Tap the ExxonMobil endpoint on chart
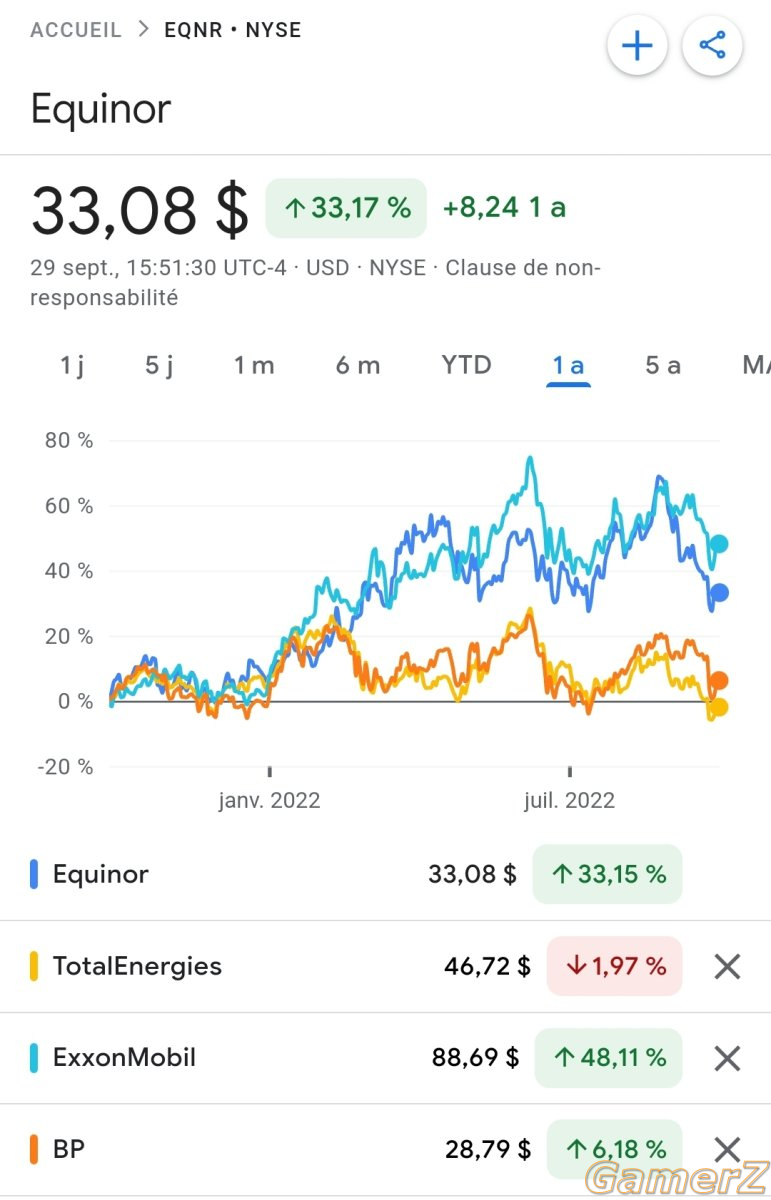 (x=719, y=544)
